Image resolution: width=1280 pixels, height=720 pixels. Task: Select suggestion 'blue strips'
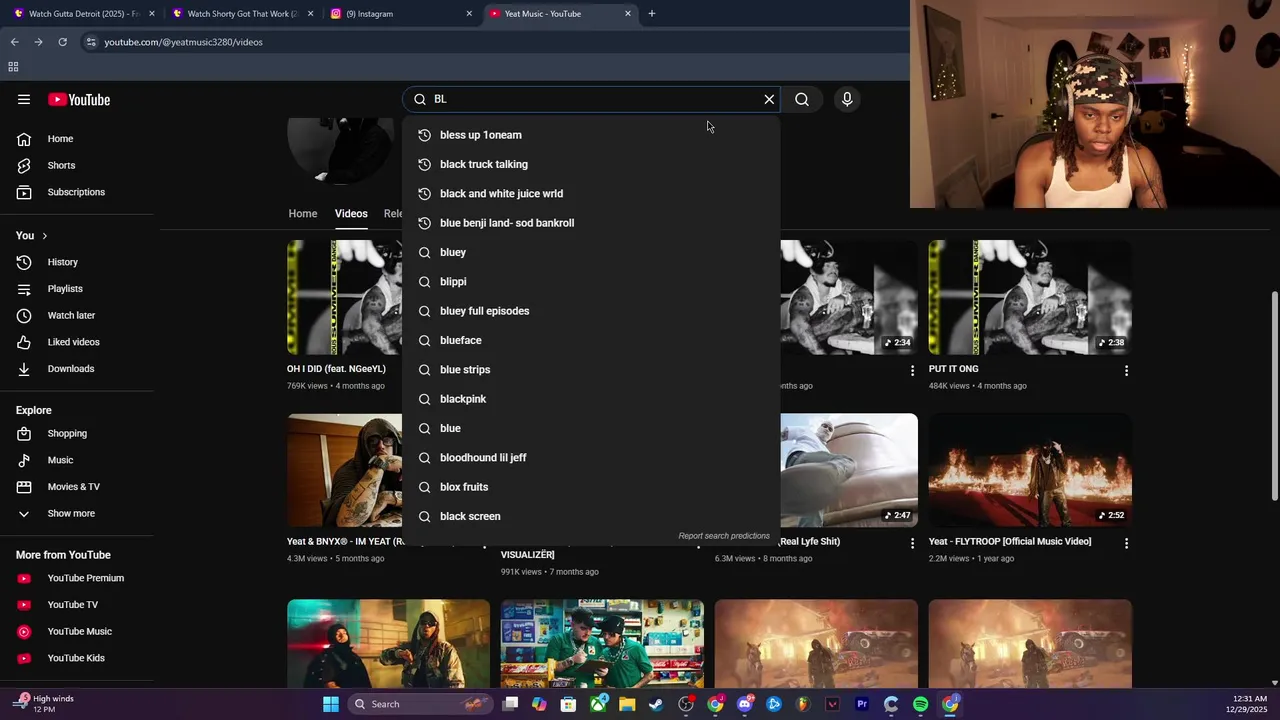tap(591, 370)
